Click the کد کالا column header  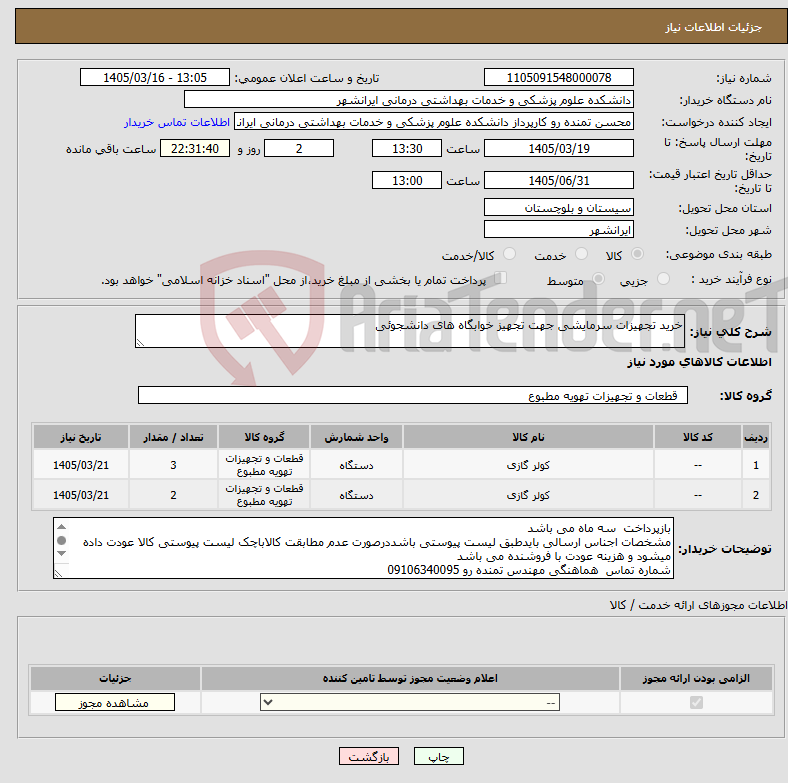698,437
